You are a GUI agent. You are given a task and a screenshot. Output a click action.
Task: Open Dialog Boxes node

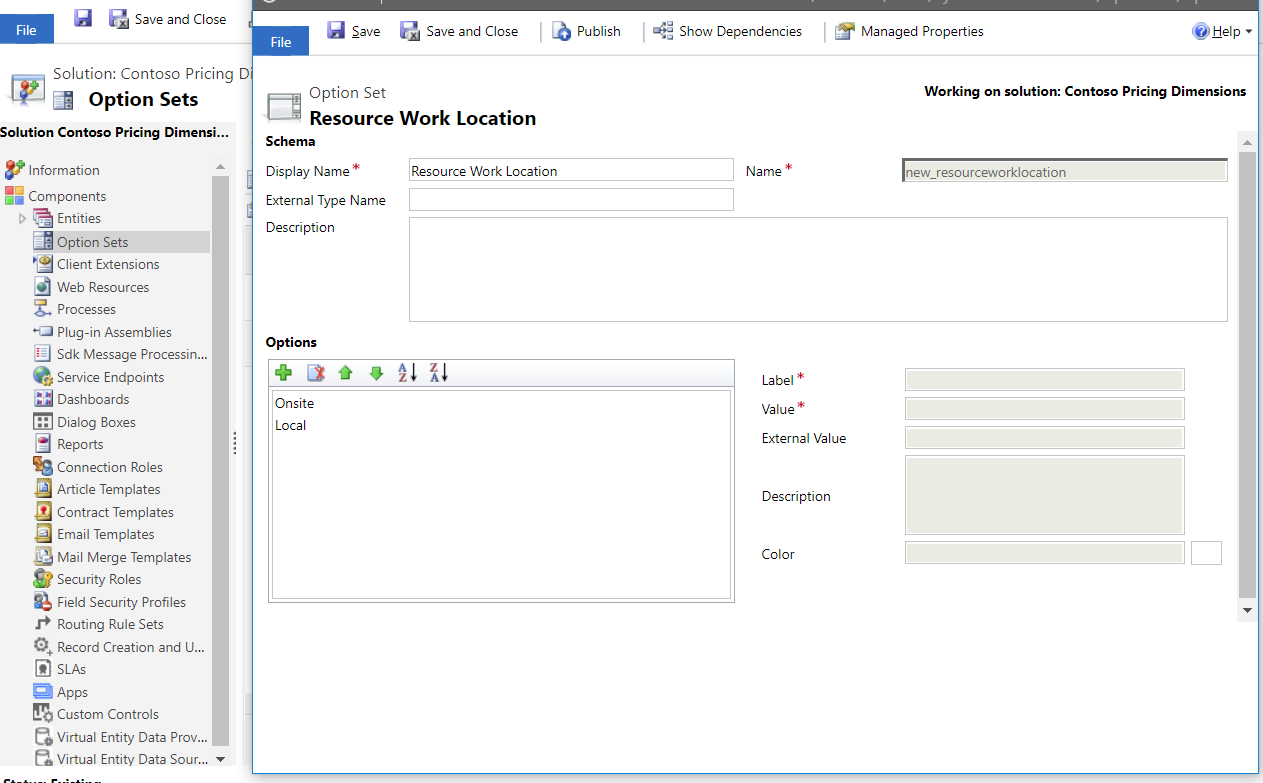(x=96, y=422)
